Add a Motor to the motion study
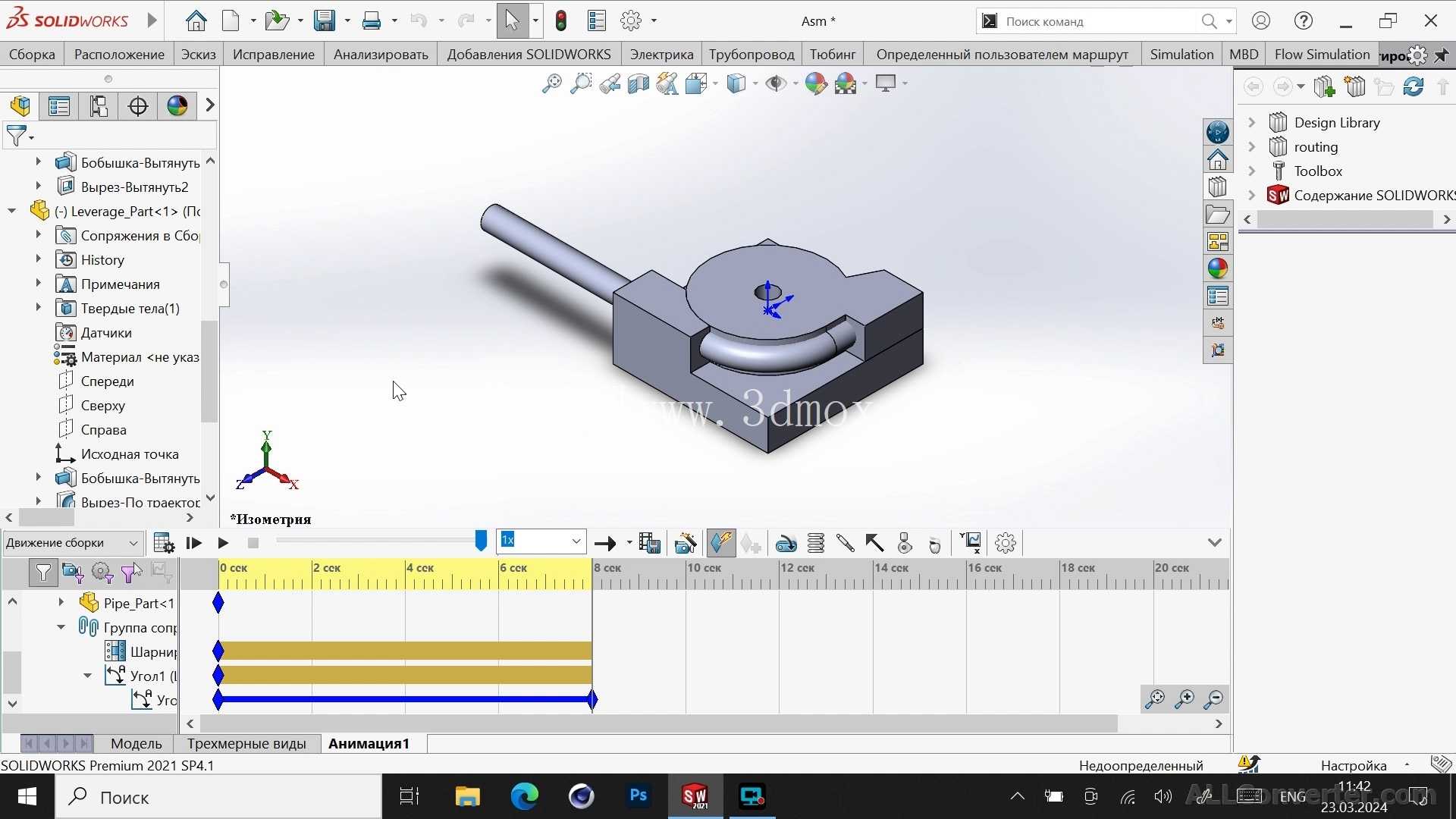Viewport: 1456px width, 819px height. pyautogui.click(x=786, y=543)
